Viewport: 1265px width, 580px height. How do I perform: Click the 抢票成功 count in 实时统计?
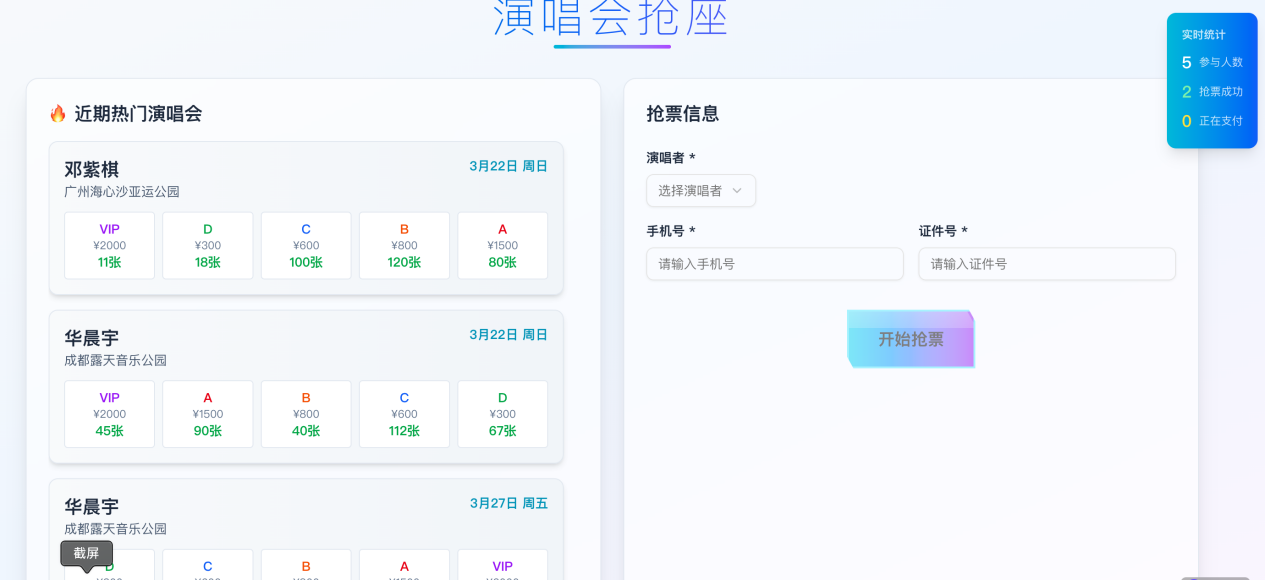coord(1187,92)
